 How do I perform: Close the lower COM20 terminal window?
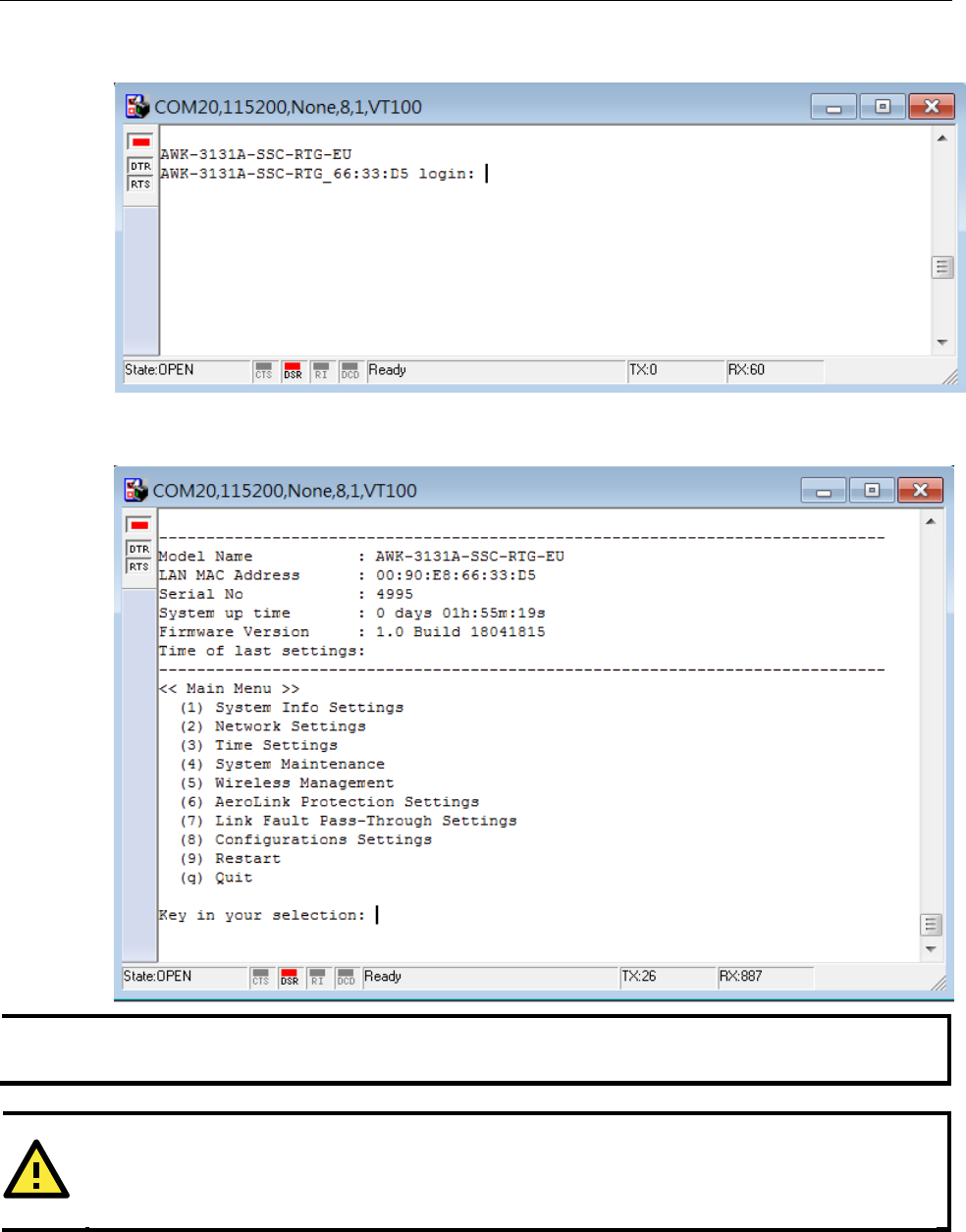pyautogui.click(x=921, y=490)
